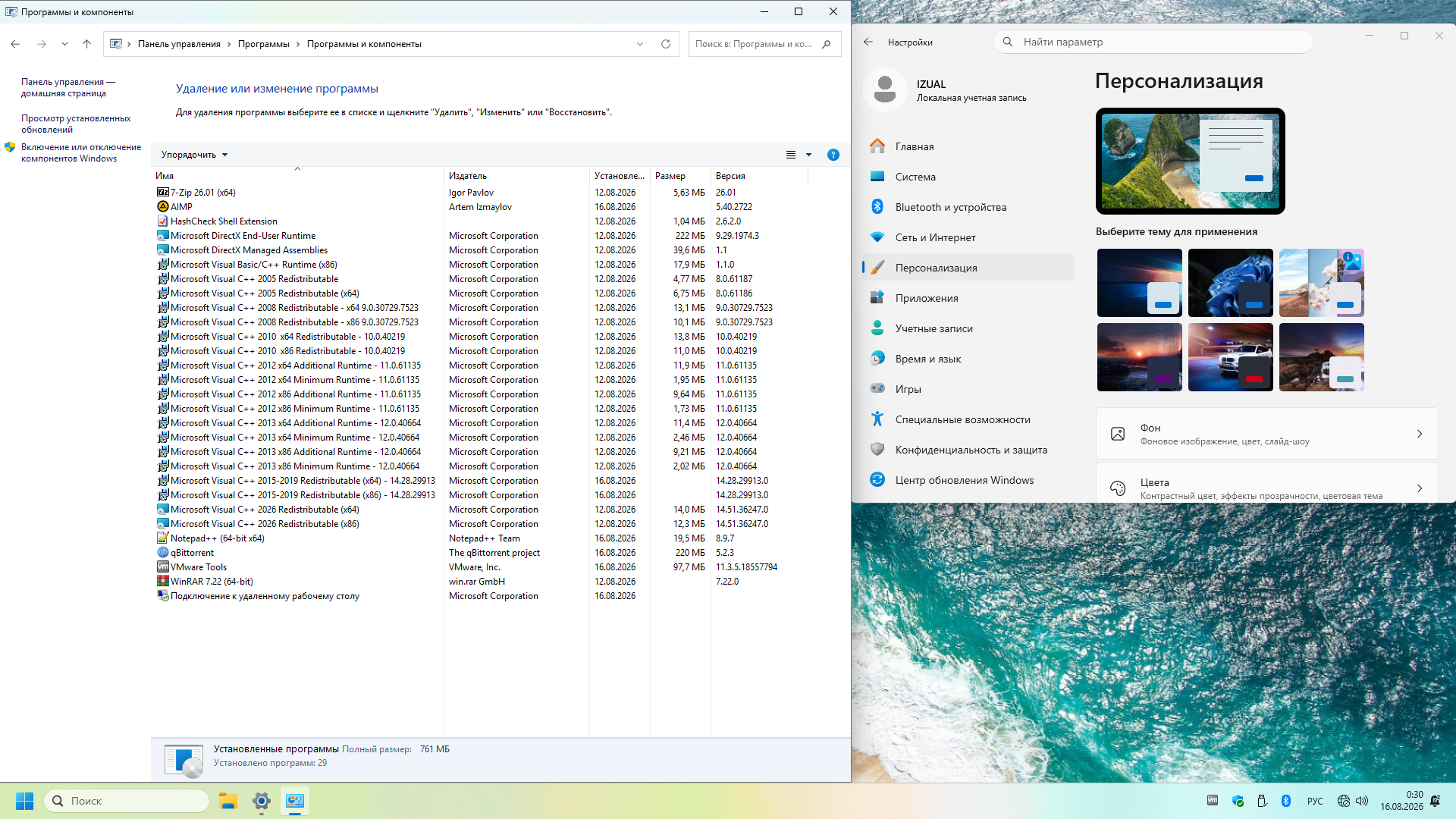Select Персонализация in Settings sidebar
The image size is (1456, 819).
coord(968,268)
